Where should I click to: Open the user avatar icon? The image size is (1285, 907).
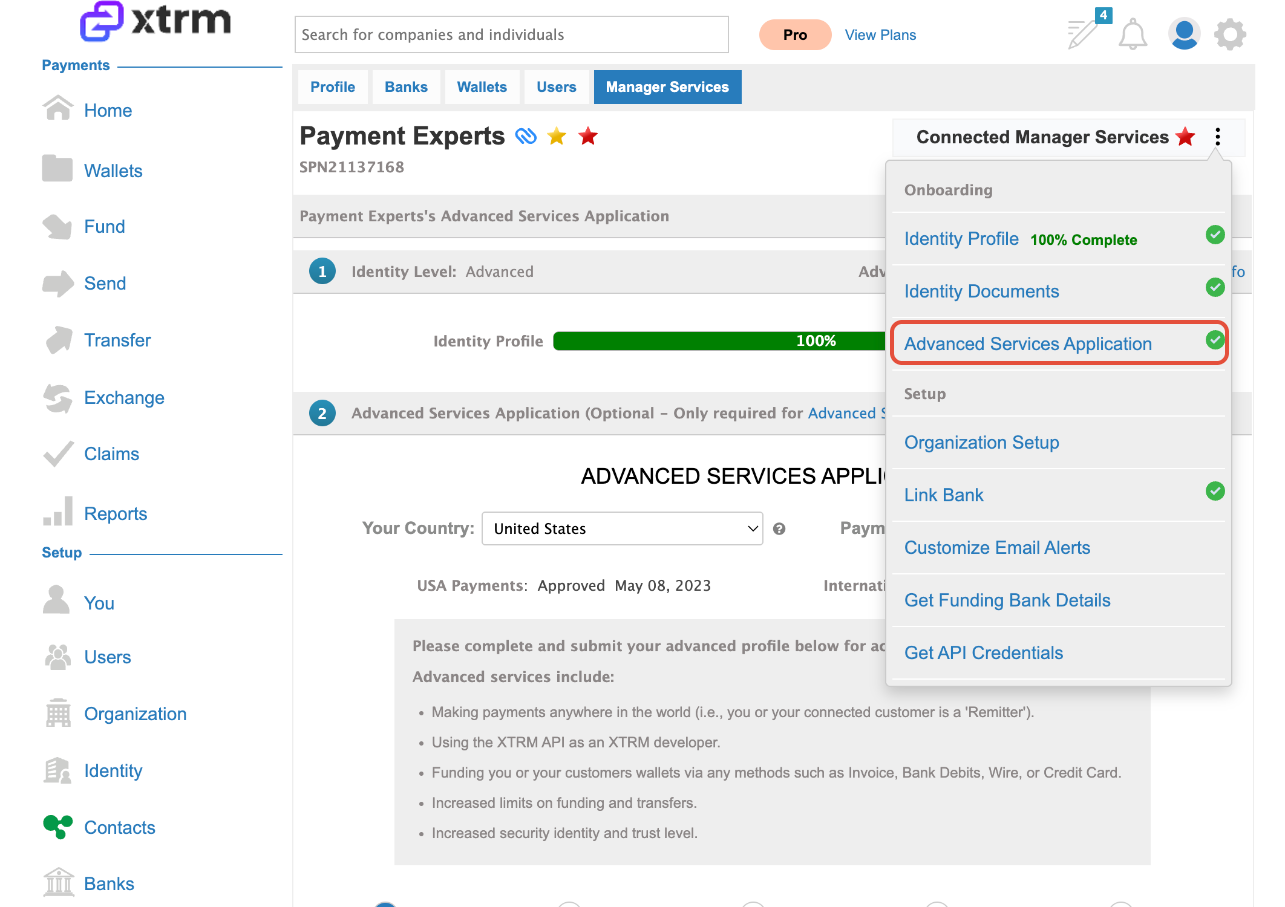(x=1184, y=34)
